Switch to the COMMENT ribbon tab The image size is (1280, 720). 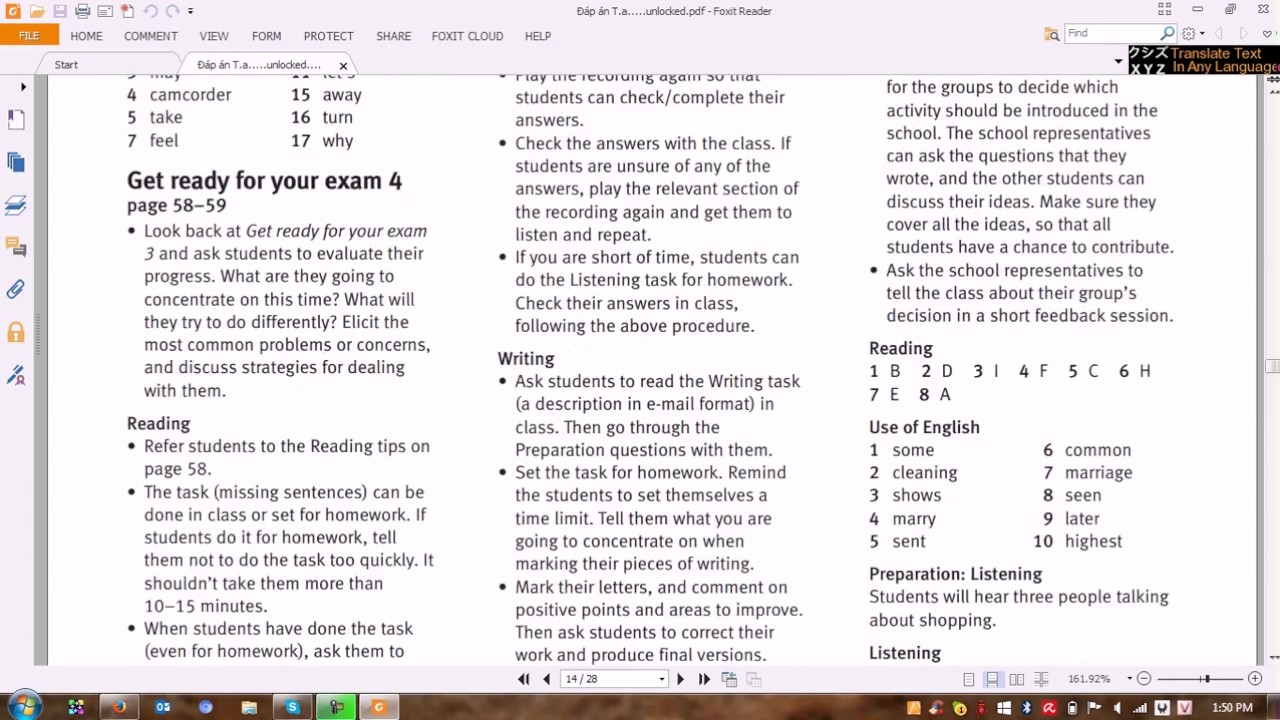pos(151,36)
